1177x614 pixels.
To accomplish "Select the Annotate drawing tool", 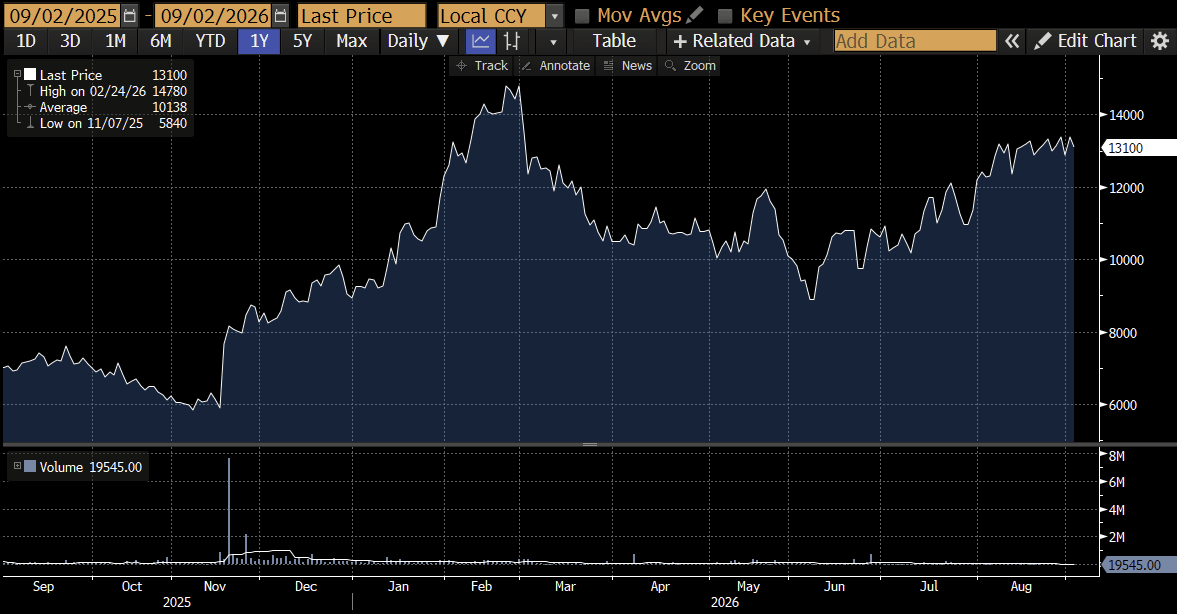I will coord(555,66).
